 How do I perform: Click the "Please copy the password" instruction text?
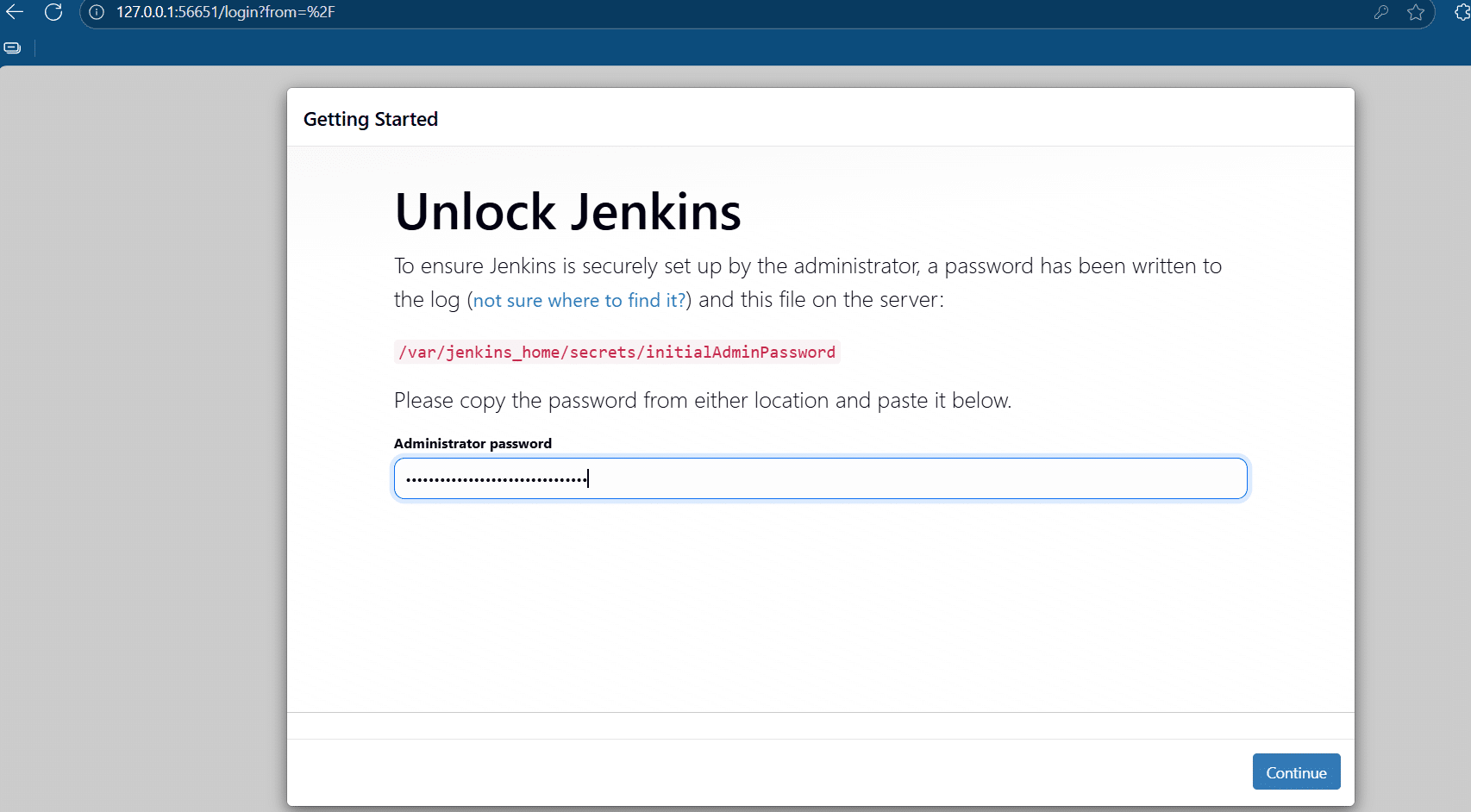702,400
